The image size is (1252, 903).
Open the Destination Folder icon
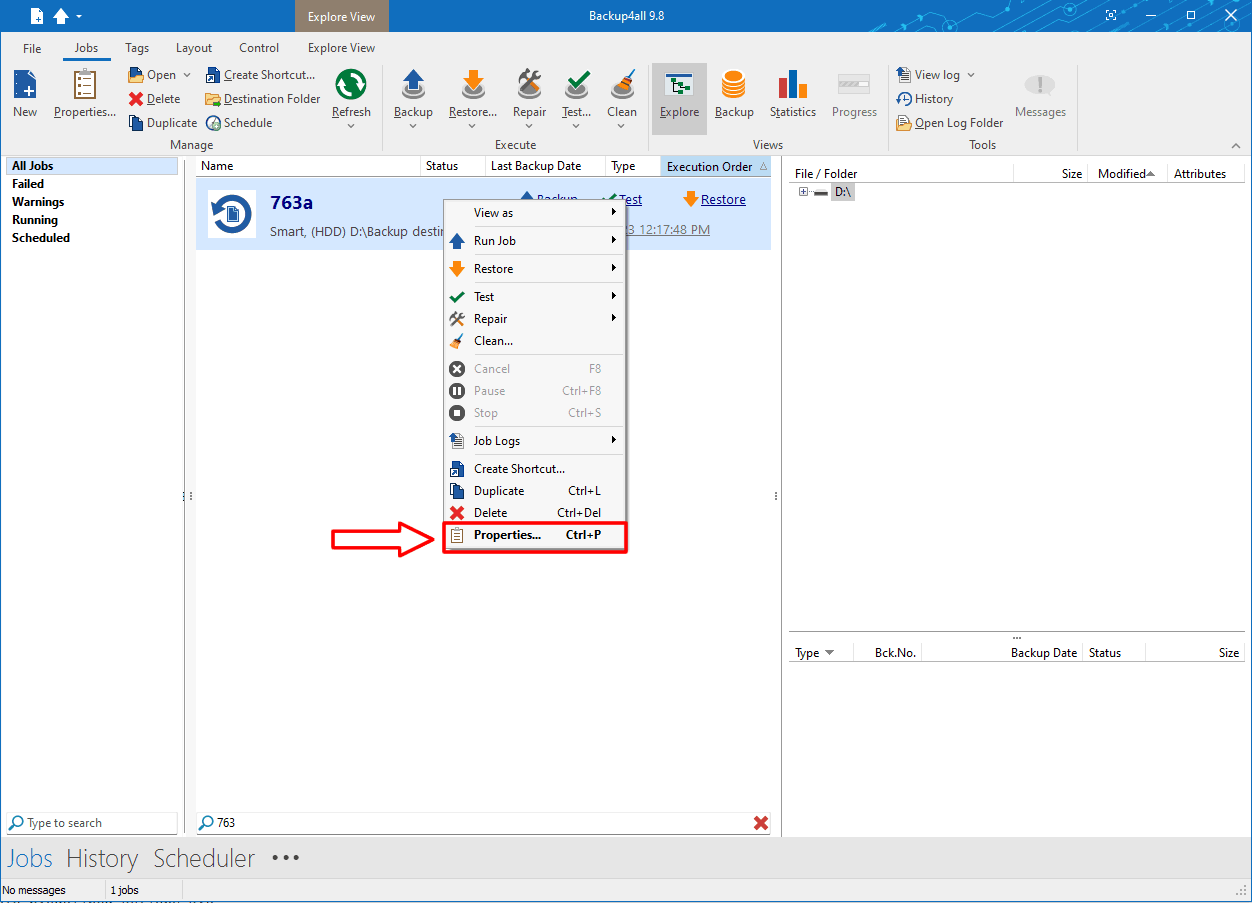point(262,98)
